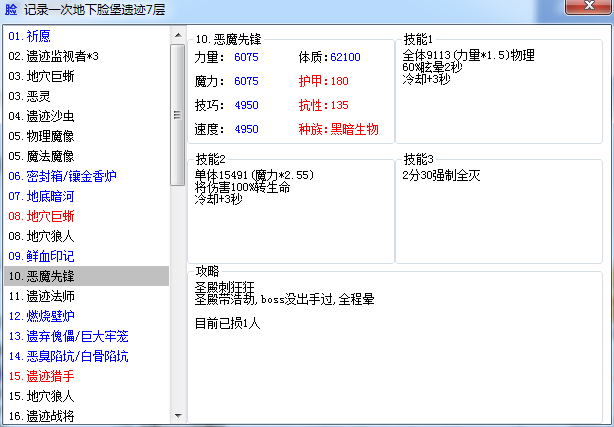The height and width of the screenshot is (427, 614).
Task: Select list item 09. 鲜血印记
Action: 87,256
